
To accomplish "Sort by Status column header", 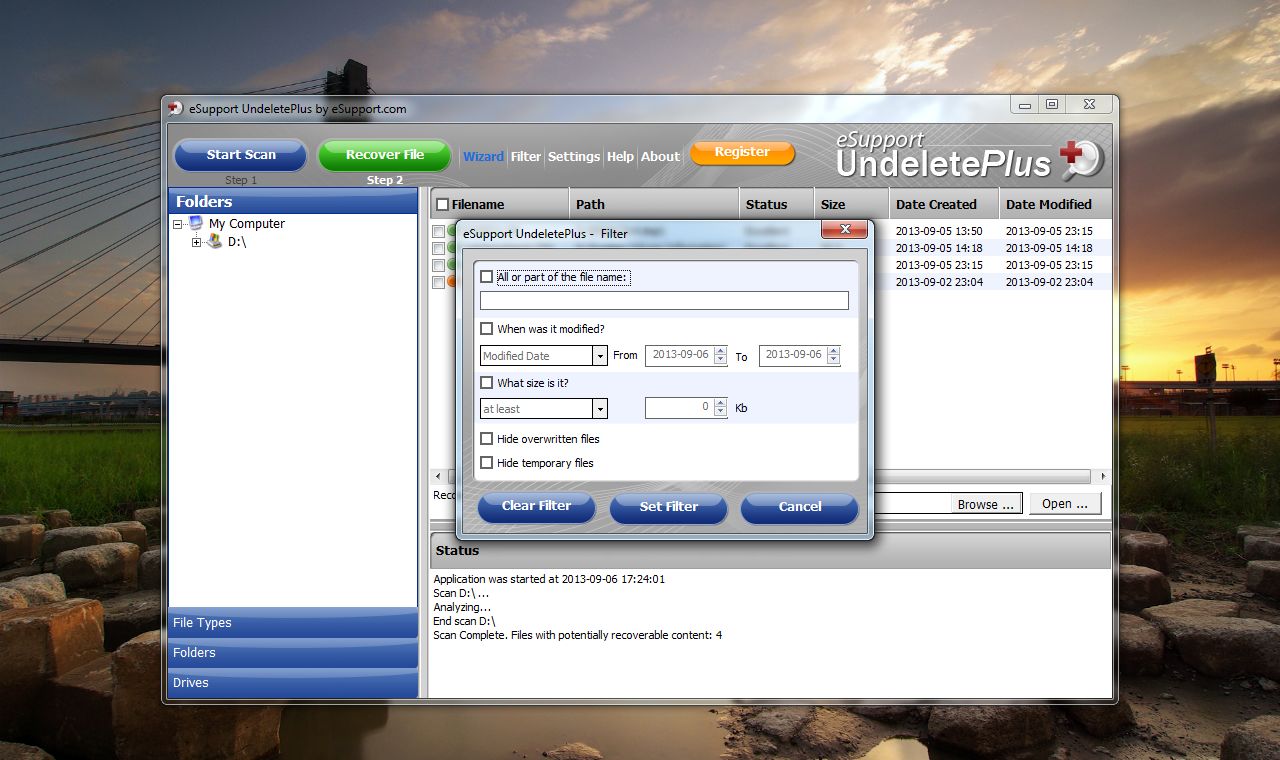I will click(x=777, y=204).
